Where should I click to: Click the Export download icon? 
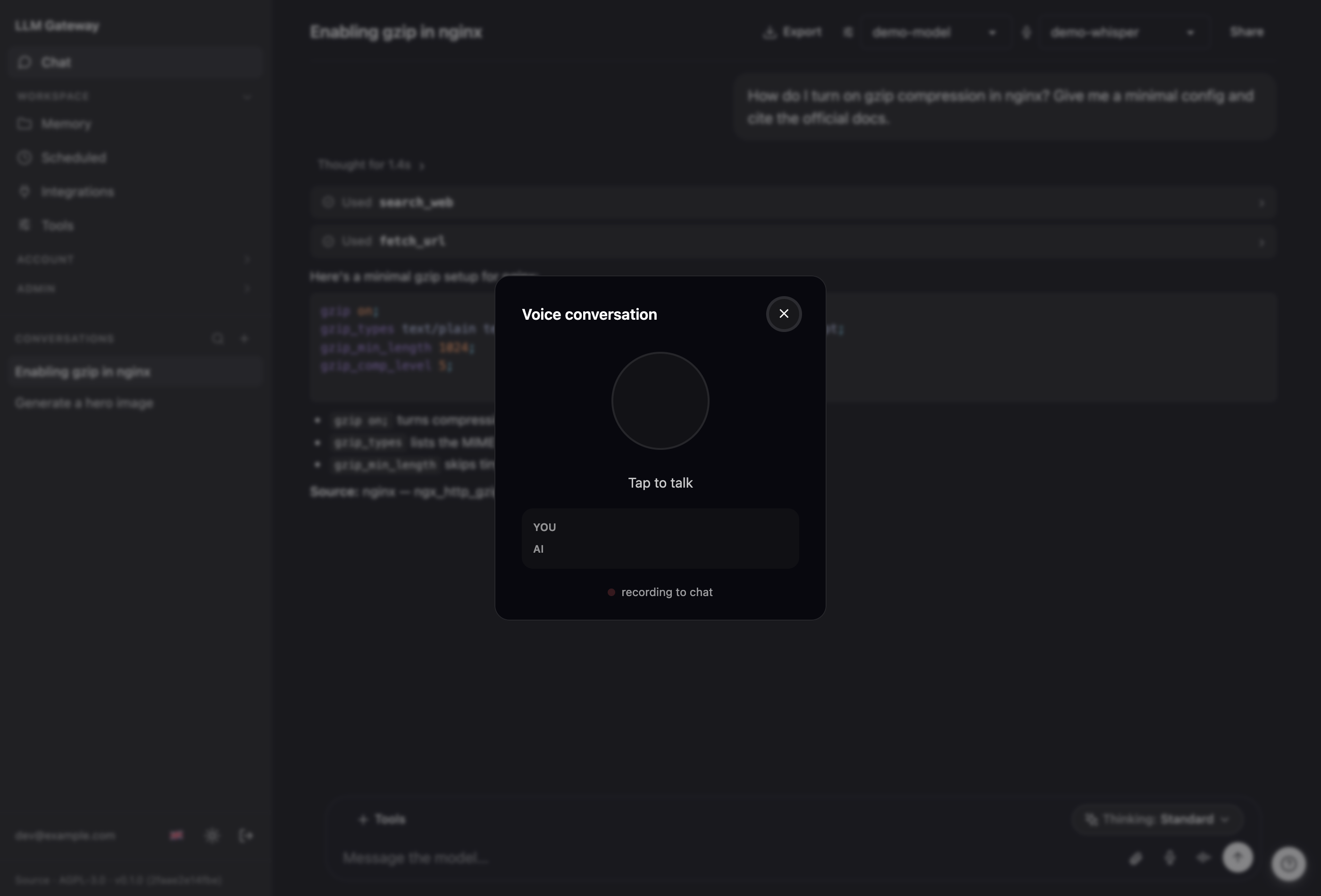(769, 33)
